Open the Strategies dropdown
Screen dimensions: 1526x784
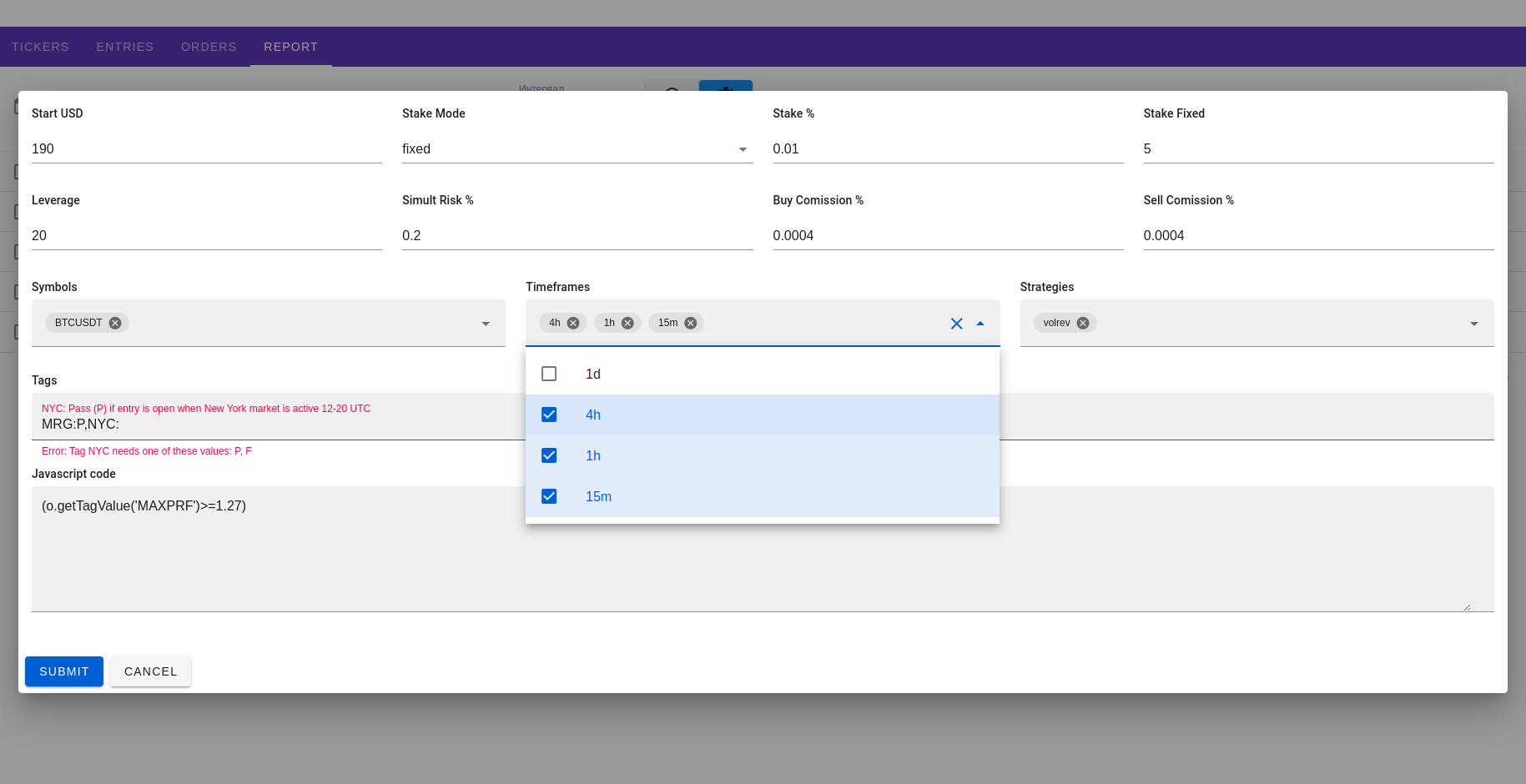tap(1473, 323)
